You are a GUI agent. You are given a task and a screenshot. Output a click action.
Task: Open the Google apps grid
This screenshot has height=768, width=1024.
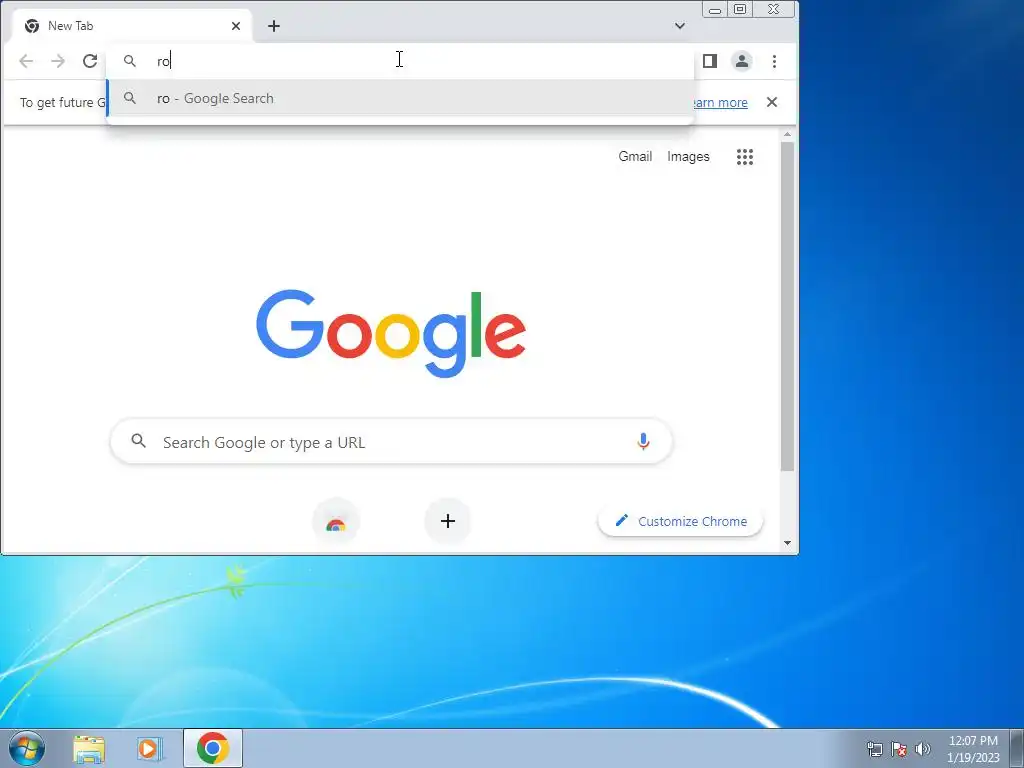745,157
